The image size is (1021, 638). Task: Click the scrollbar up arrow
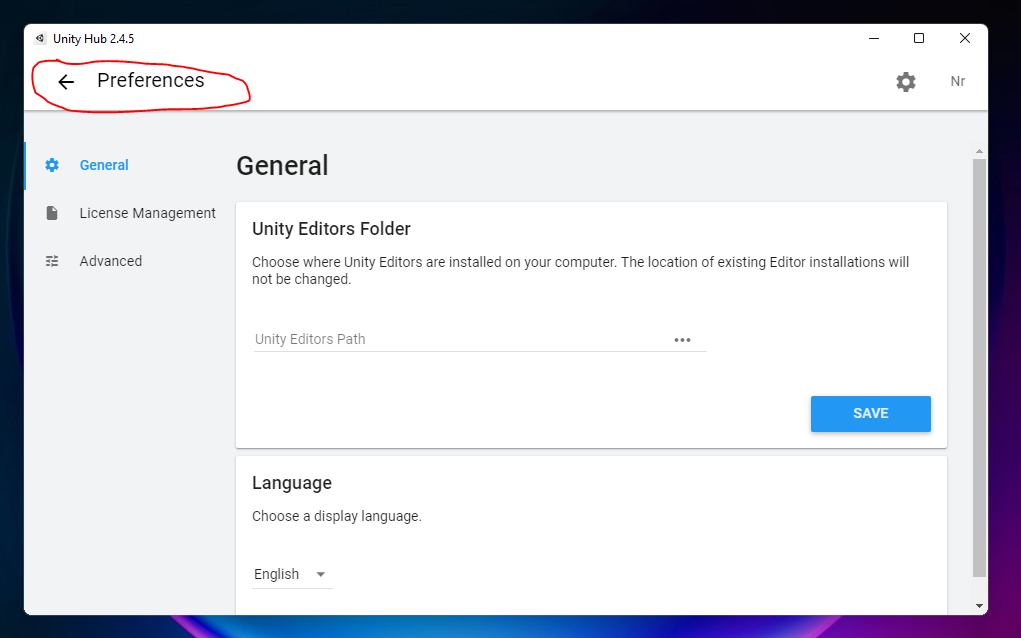pos(979,151)
